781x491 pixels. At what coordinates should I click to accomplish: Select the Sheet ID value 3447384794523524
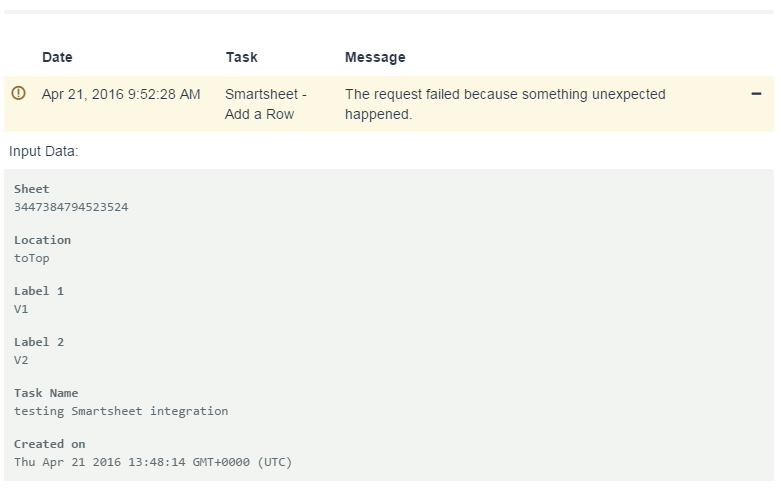pyautogui.click(x=71, y=207)
